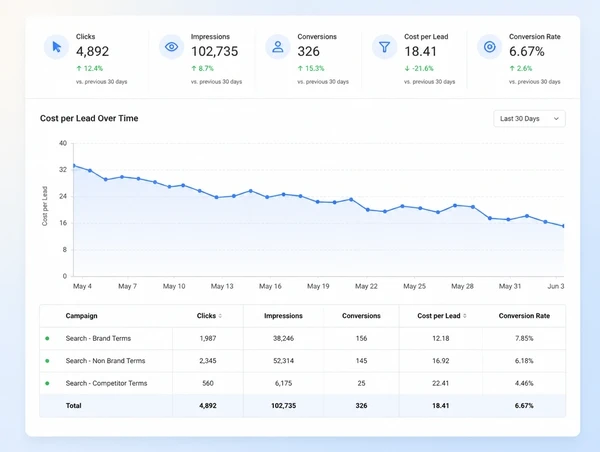The height and width of the screenshot is (452, 600).
Task: Open the Last 30 Days dropdown
Action: pyautogui.click(x=529, y=119)
